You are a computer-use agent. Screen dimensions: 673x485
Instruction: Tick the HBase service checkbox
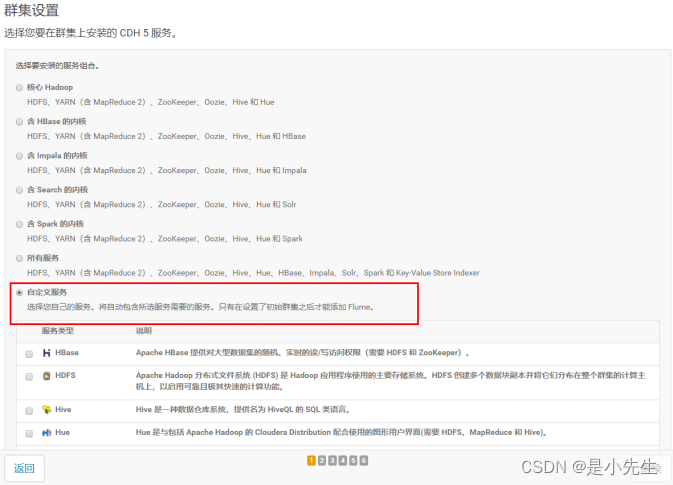tap(29, 354)
